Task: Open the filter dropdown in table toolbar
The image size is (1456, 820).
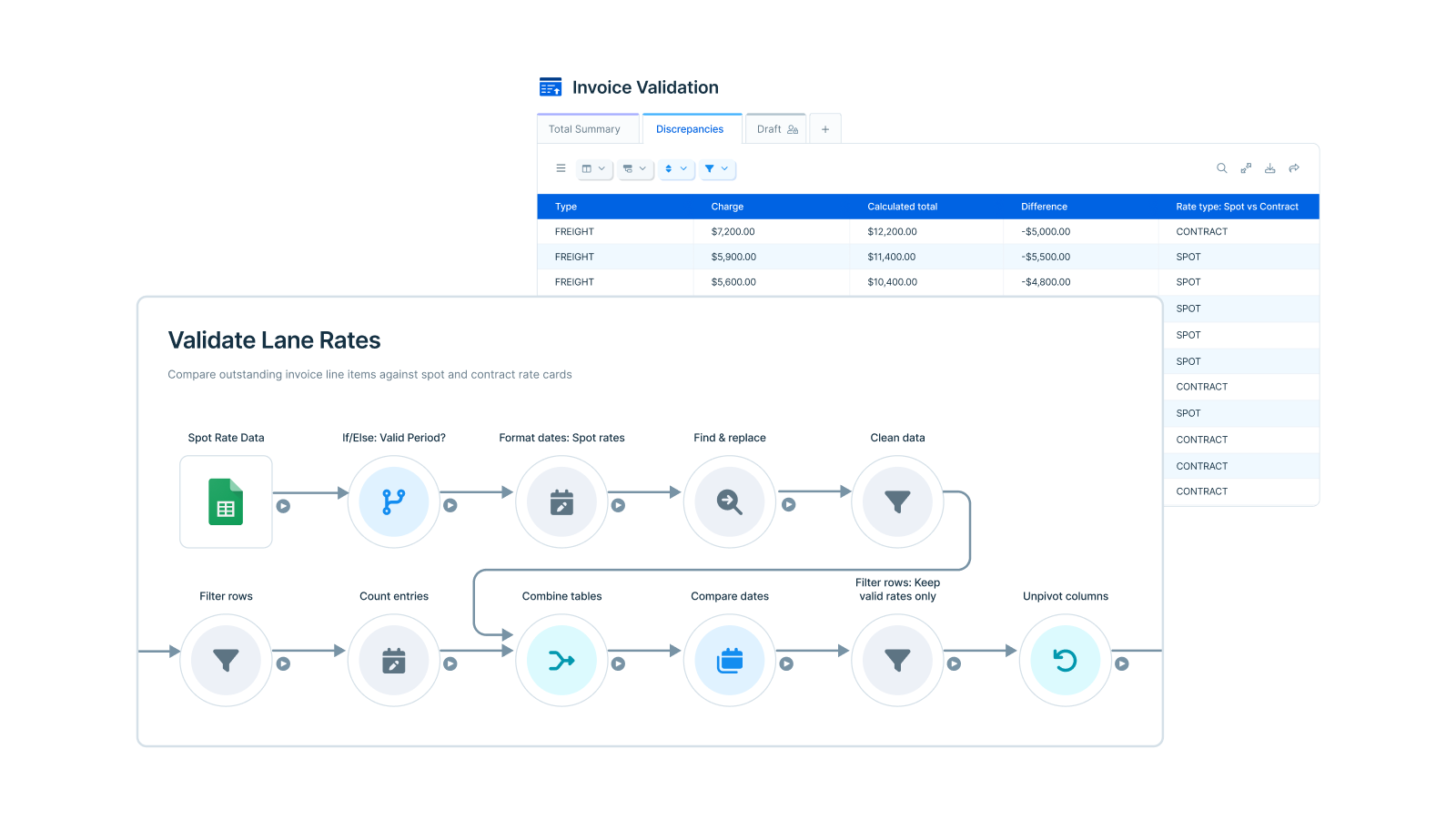Action: pos(717,168)
